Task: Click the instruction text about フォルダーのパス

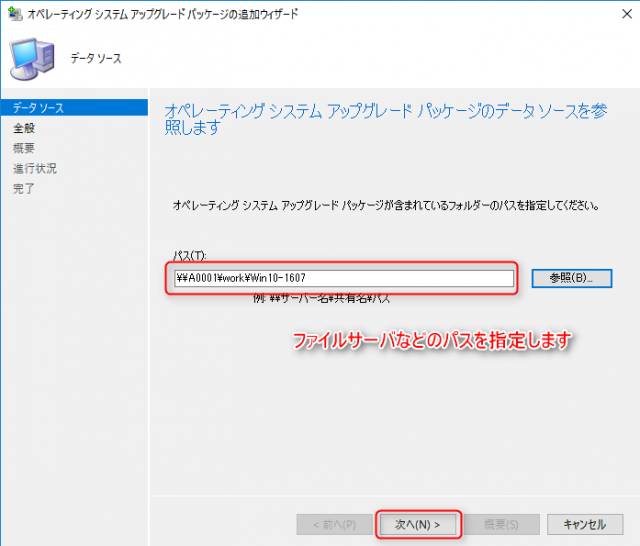Action: tap(383, 206)
